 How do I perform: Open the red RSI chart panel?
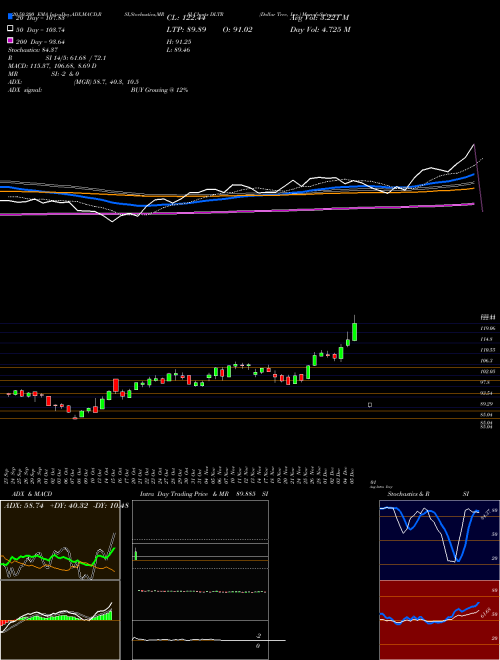click(439, 620)
